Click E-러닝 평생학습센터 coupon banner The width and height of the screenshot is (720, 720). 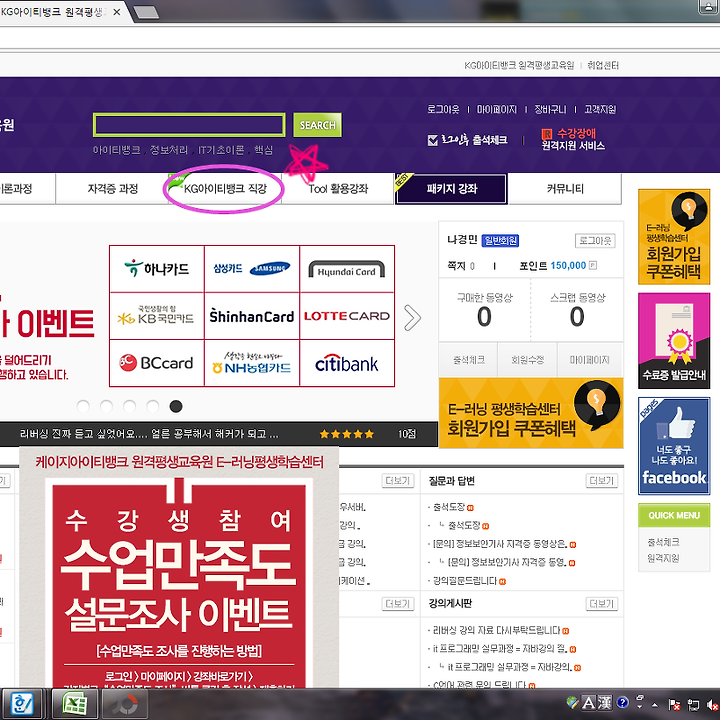[531, 412]
